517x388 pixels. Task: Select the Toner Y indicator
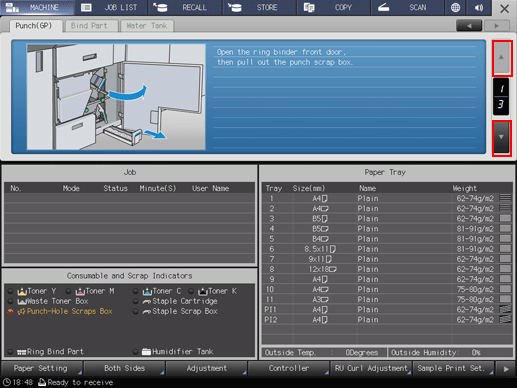(x=32, y=291)
